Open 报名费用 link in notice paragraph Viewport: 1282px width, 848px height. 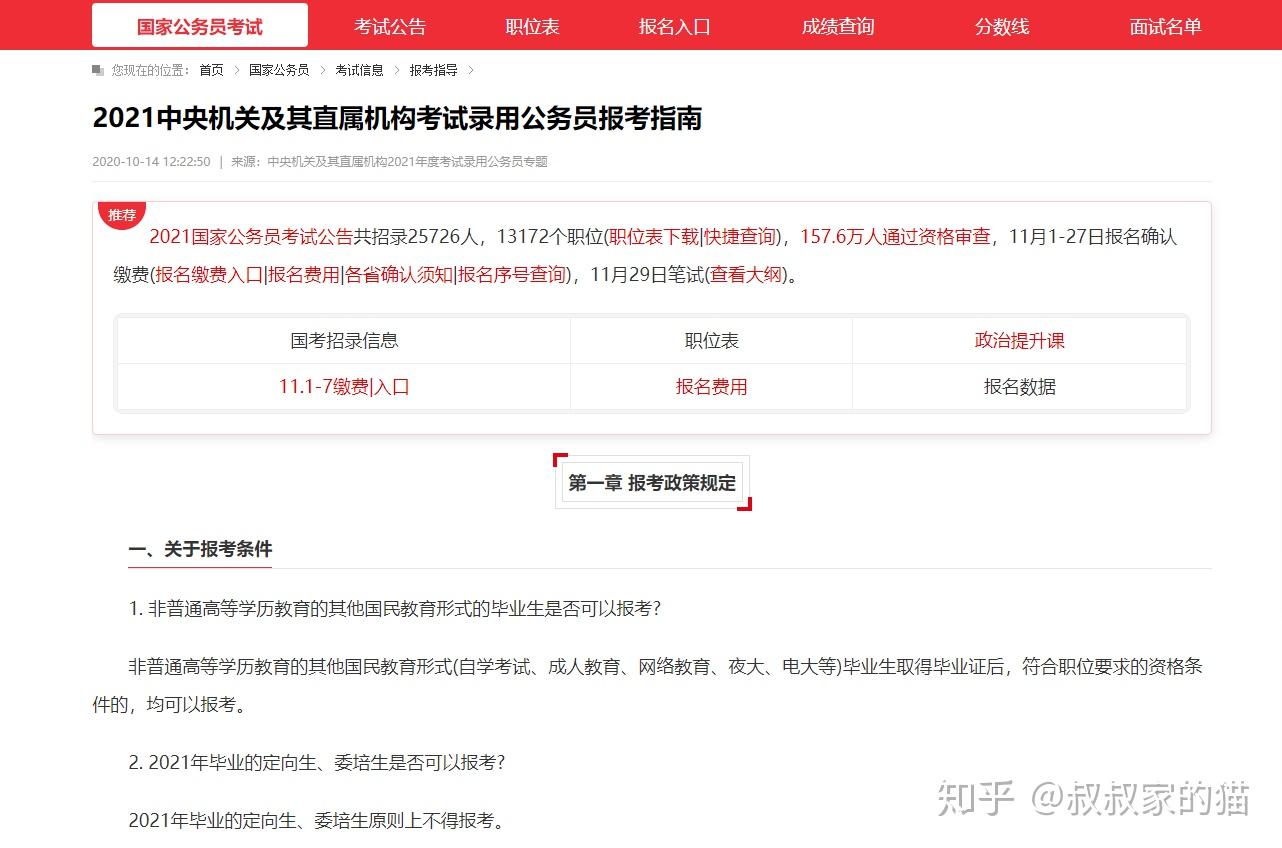[304, 275]
